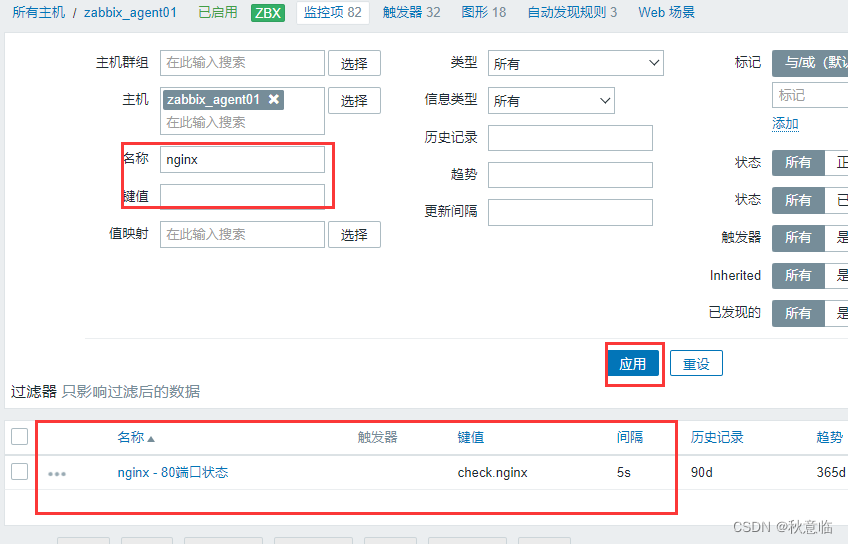Tick the select-all checkbox in table header

(19, 436)
